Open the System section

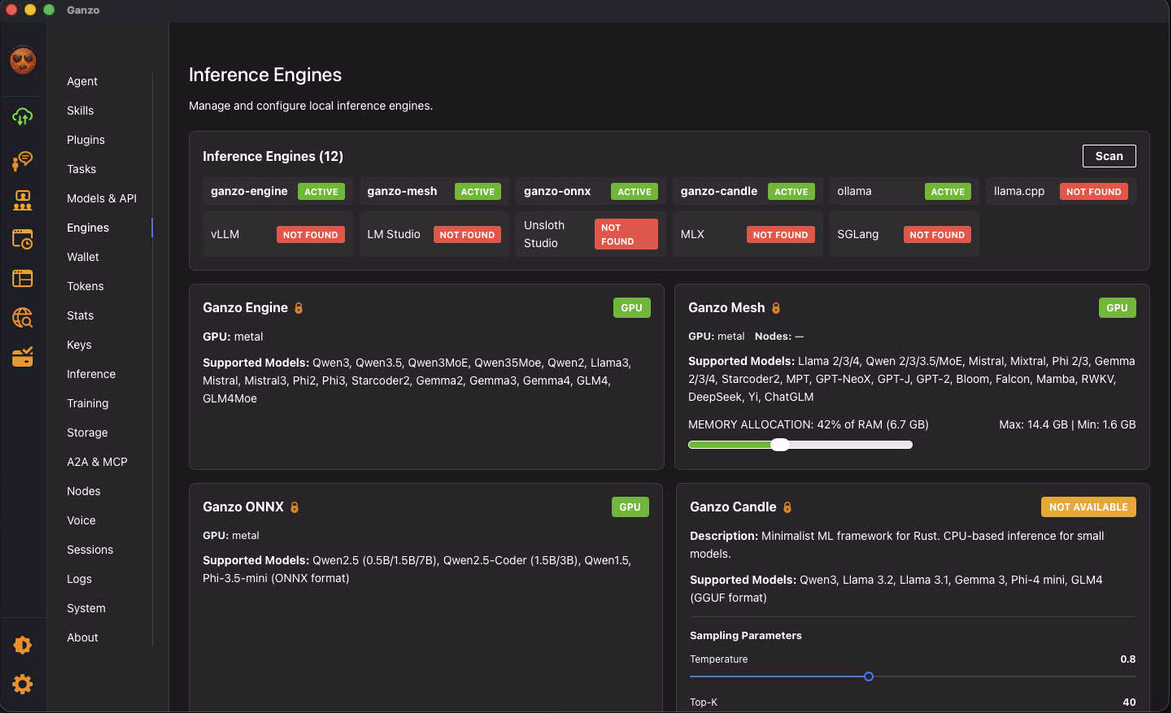point(86,608)
